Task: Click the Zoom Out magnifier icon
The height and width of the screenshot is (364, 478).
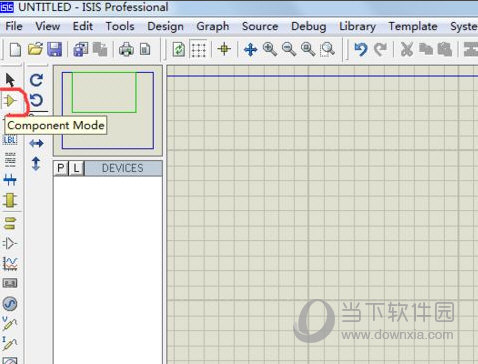Action: point(289,50)
